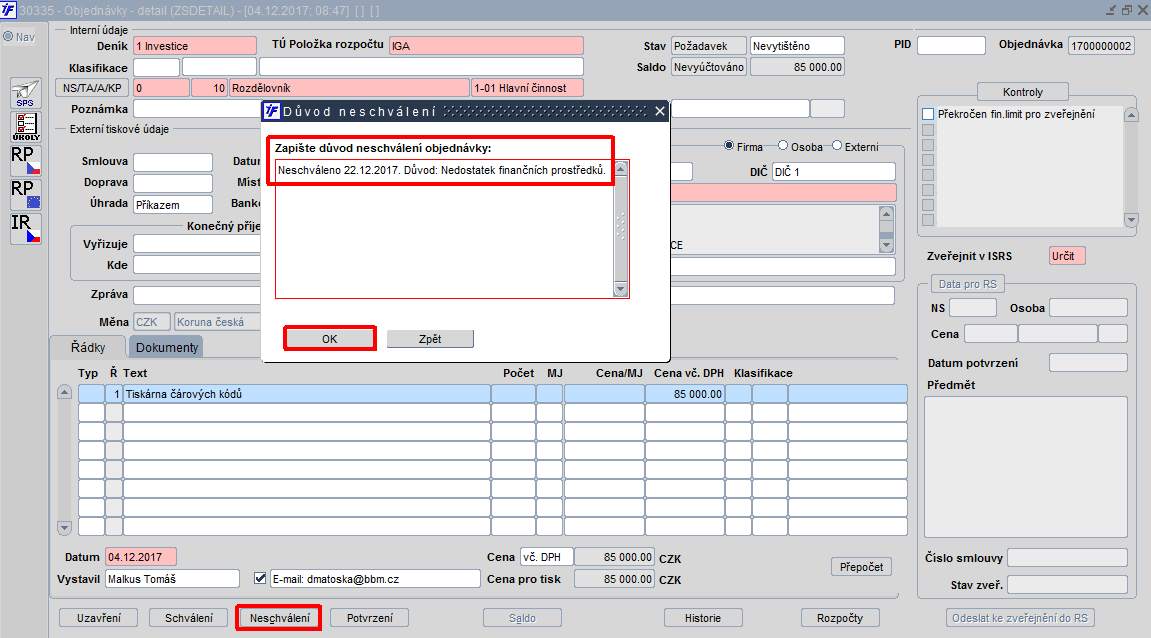The height and width of the screenshot is (638, 1151).
Task: Click the Smlouva input field
Action: point(173,162)
